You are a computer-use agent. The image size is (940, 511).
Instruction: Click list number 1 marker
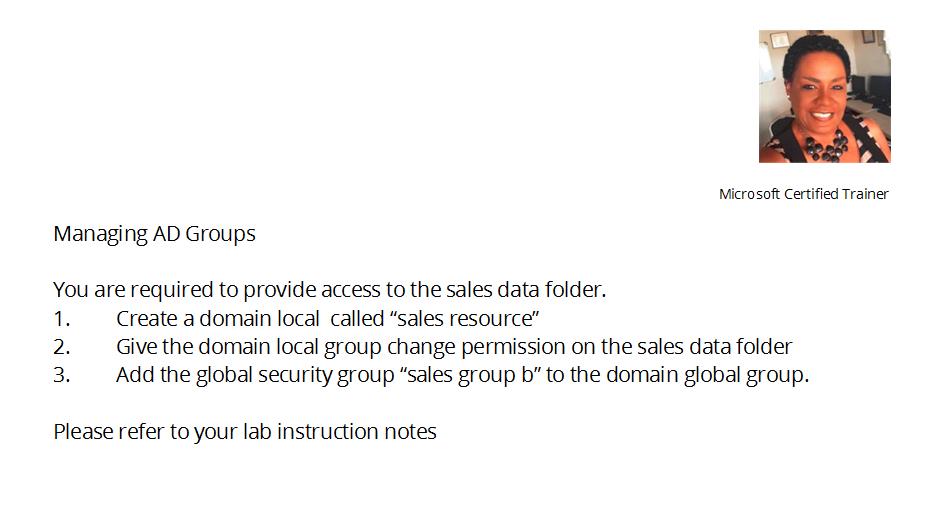[x=62, y=318]
